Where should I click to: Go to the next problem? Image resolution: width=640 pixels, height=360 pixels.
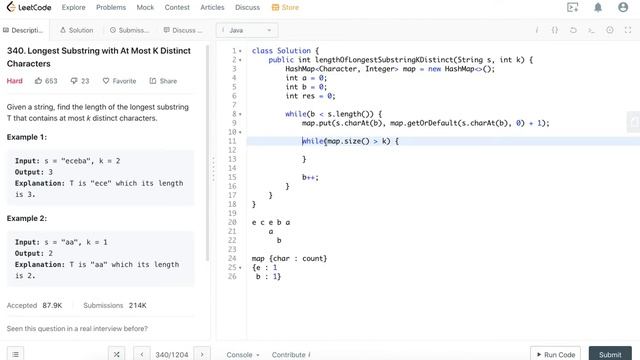[202, 354]
